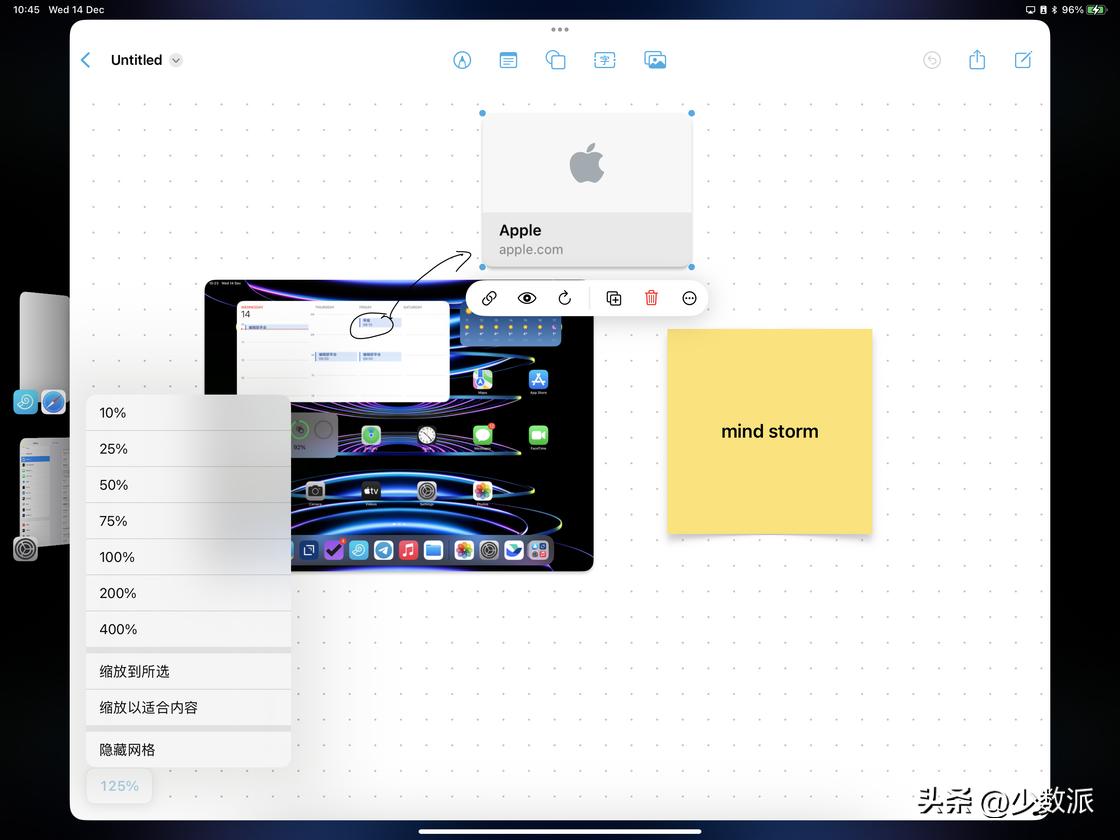
Task: Delete the selected Apple link card
Action: pos(651,298)
